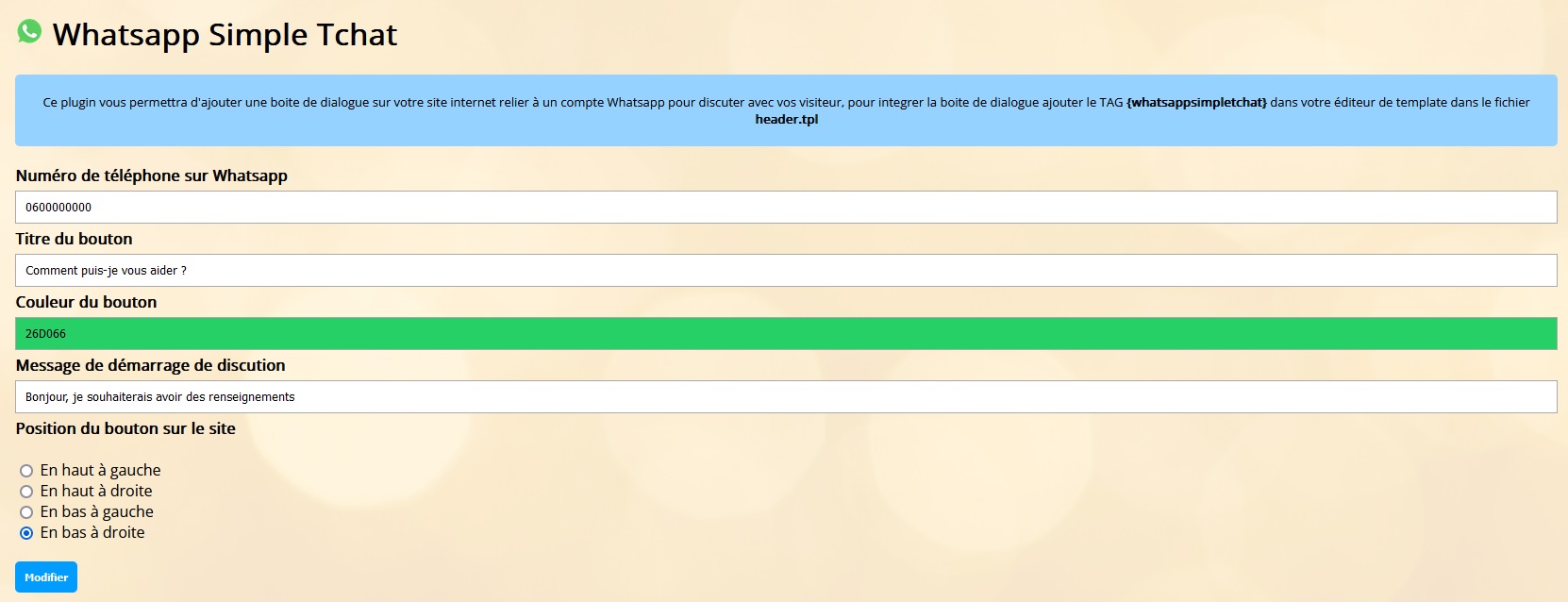Click the 'Position du bouton sur le site' heading
Screen dimensions: 1568x602
tap(125, 428)
